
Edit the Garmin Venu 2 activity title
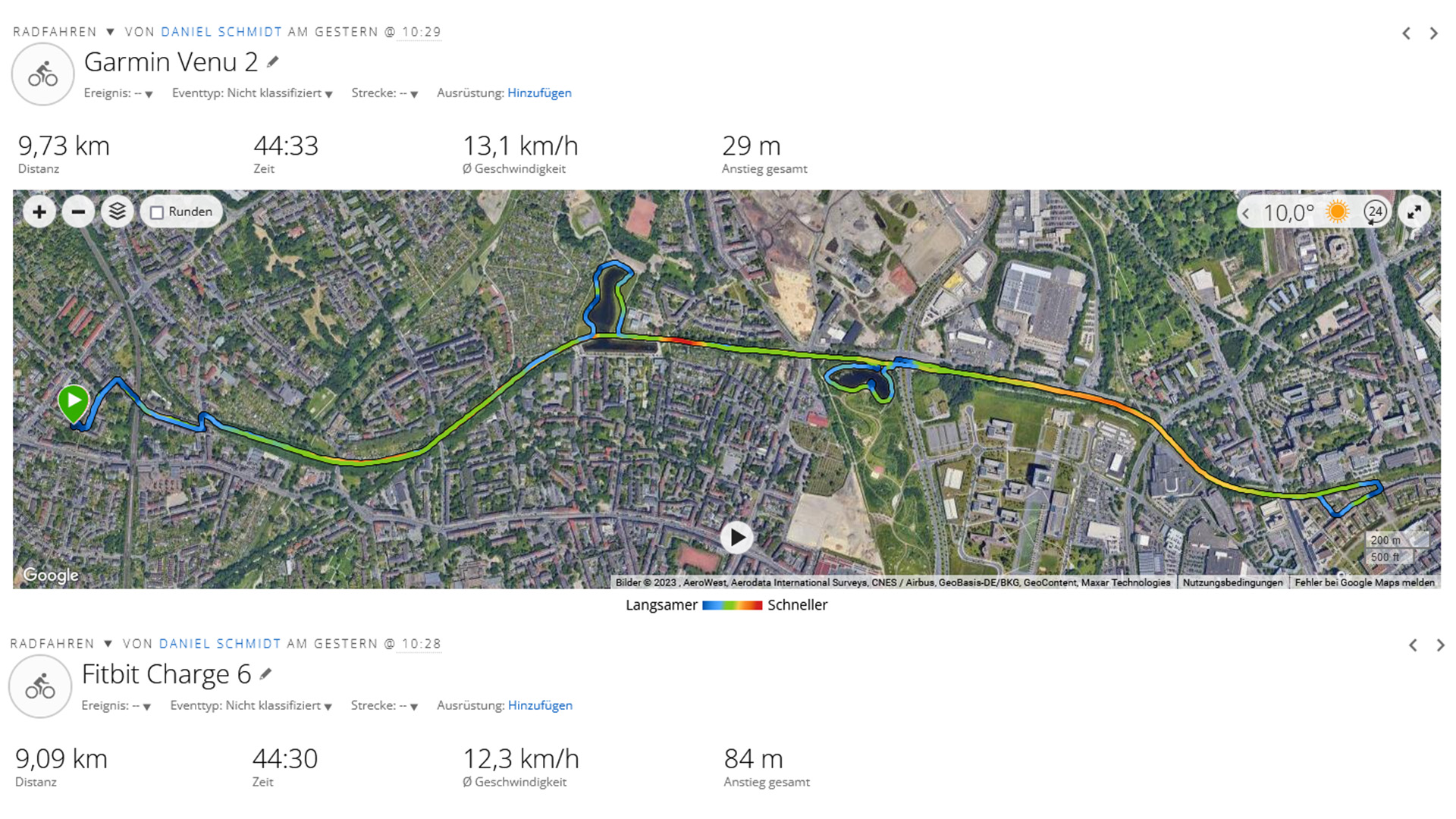pos(273,62)
